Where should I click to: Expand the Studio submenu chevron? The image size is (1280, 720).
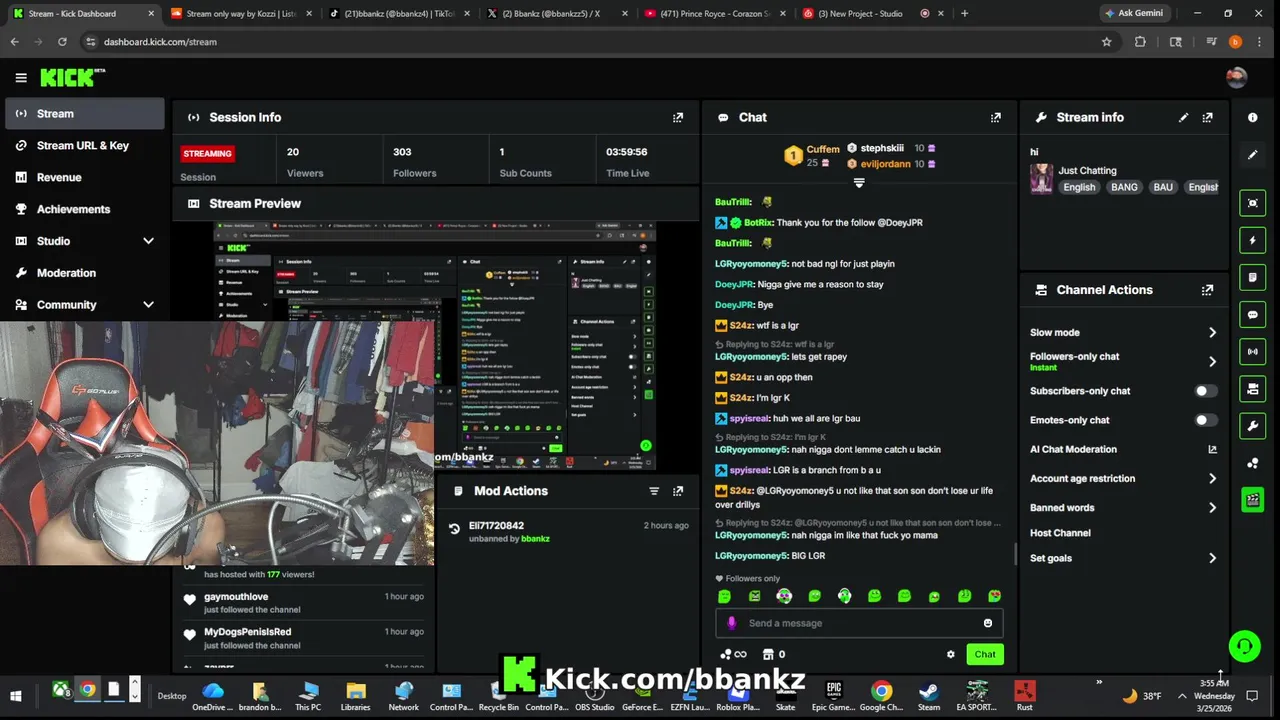(148, 241)
